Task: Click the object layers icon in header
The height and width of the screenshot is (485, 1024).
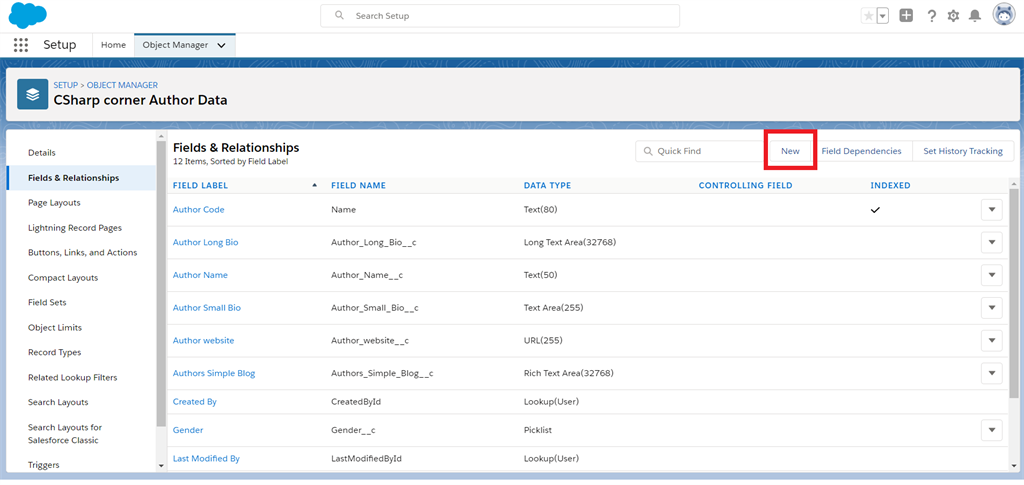Action: point(33,94)
